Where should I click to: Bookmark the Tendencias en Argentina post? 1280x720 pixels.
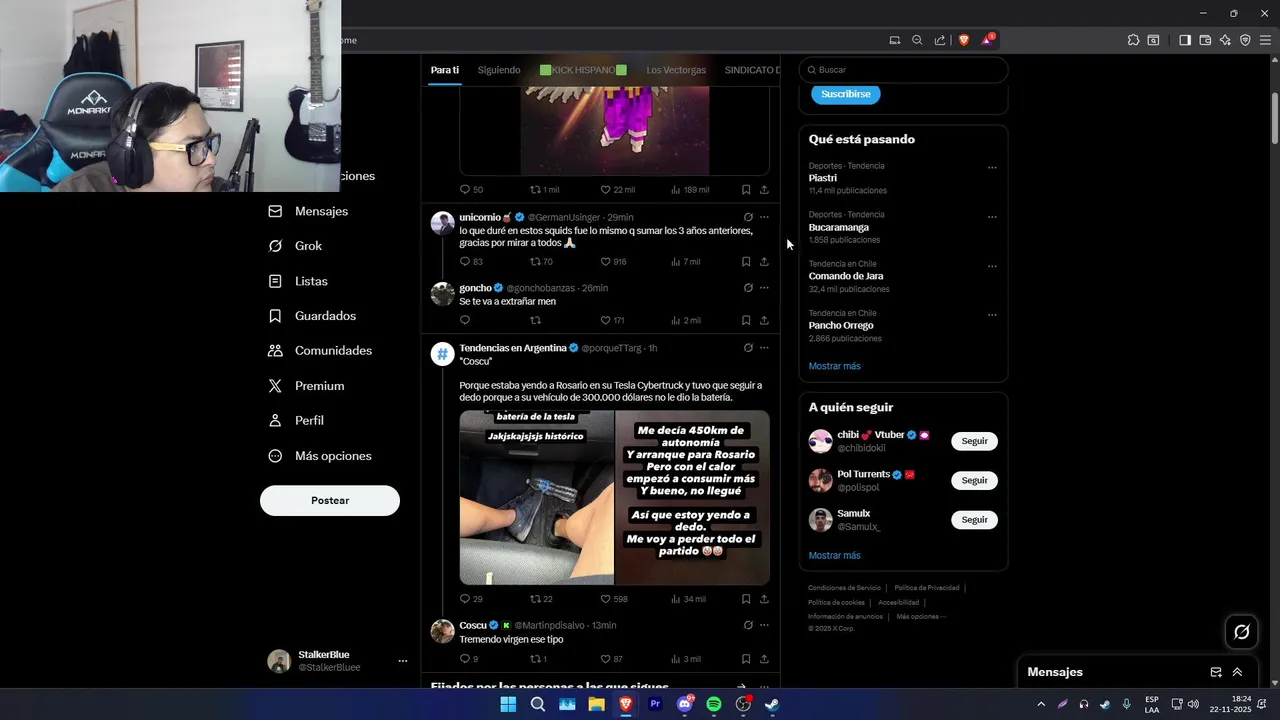click(746, 599)
